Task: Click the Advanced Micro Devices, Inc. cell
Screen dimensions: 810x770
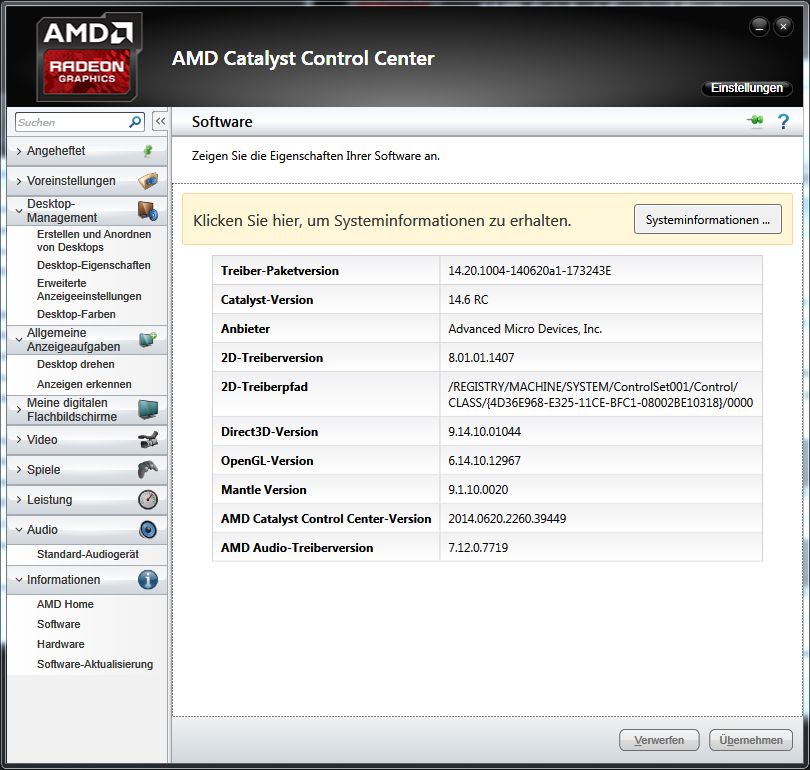Action: click(525, 328)
